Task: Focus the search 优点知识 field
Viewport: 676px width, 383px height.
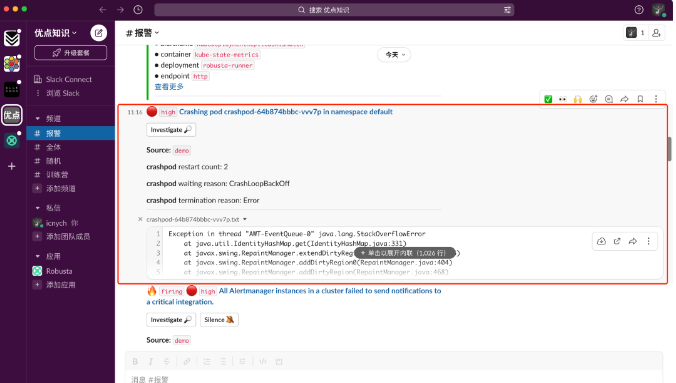Action: click(x=334, y=9)
